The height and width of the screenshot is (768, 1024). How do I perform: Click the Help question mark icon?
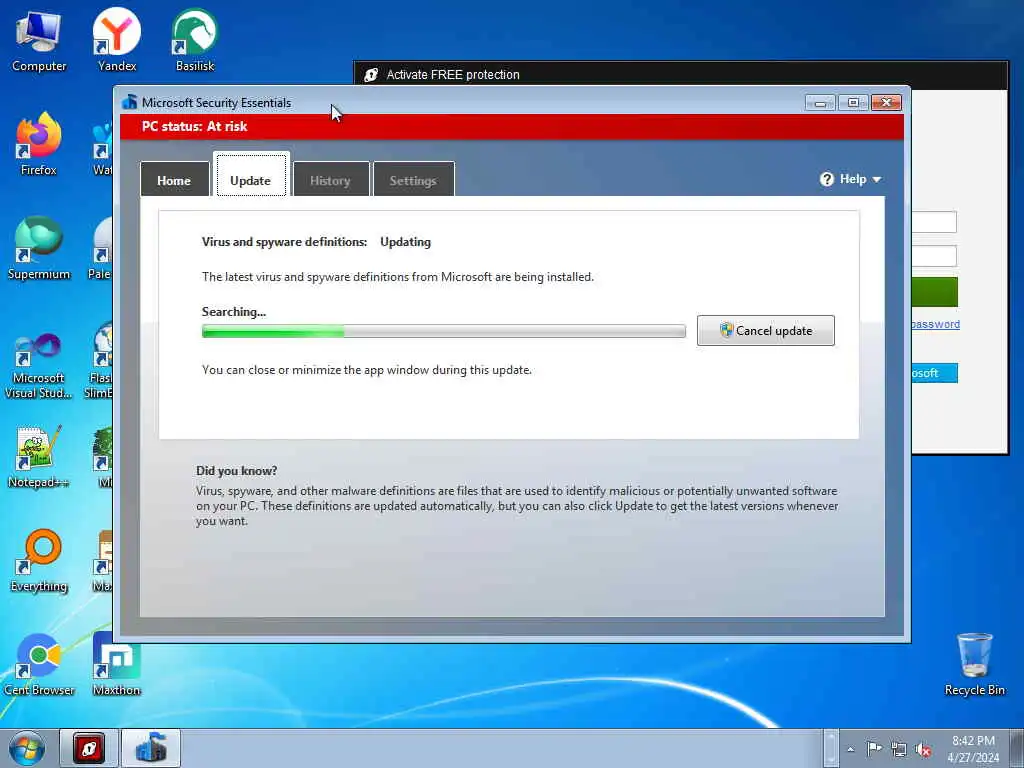point(827,179)
